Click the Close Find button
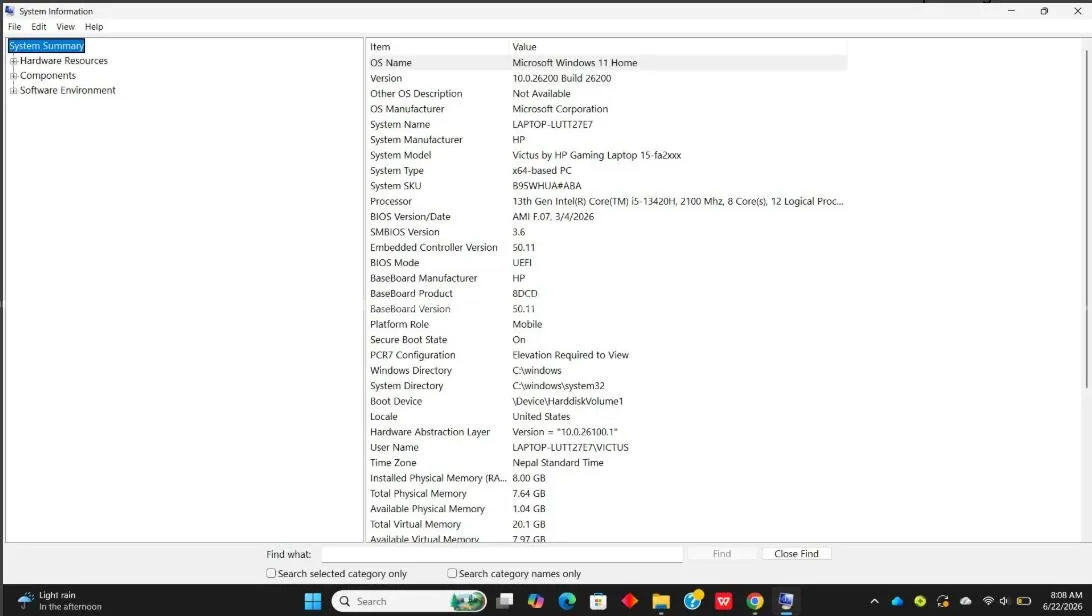 796,554
